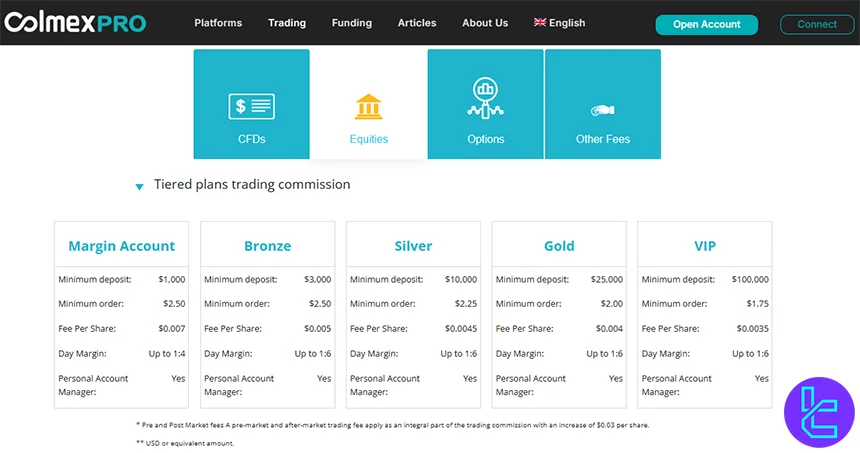
Task: Click the Silver plan title
Action: (414, 246)
